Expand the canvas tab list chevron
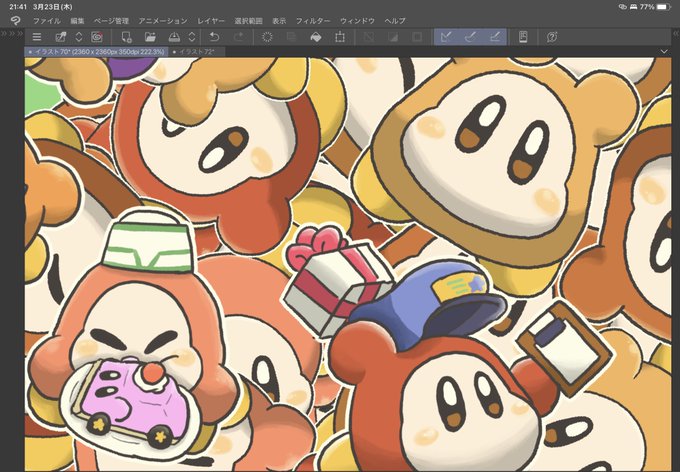Screen dimensions: 680x472 click(664, 52)
